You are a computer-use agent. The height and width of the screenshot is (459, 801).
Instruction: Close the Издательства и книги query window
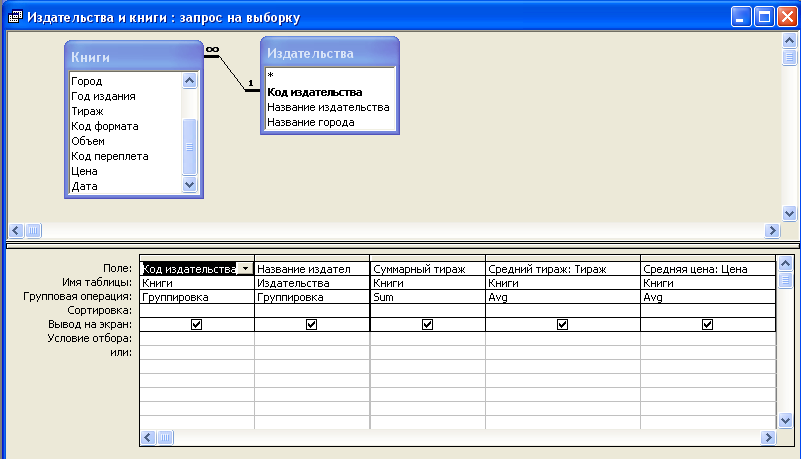click(x=787, y=17)
